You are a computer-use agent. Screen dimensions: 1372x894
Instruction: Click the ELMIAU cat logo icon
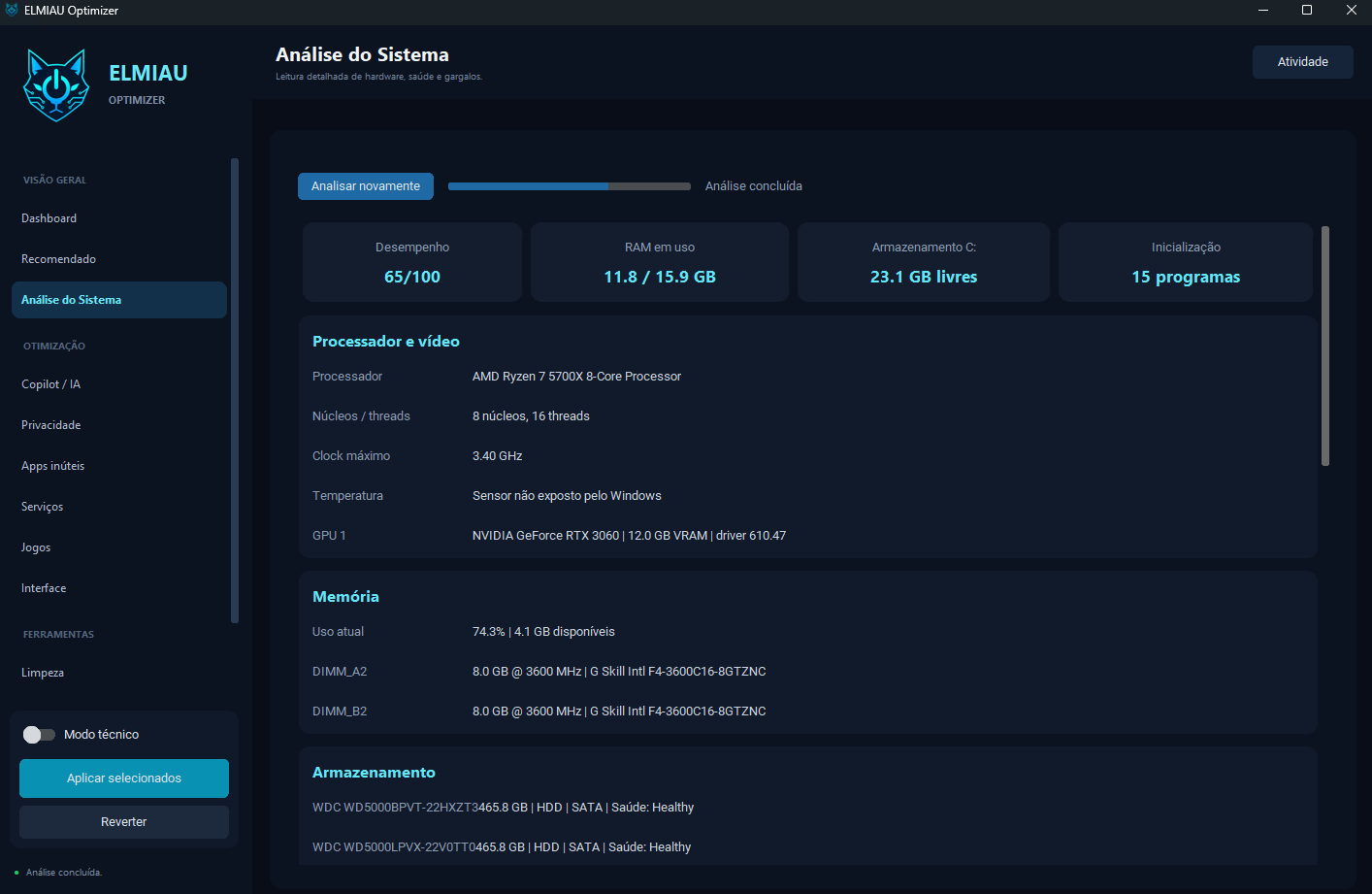click(x=56, y=84)
